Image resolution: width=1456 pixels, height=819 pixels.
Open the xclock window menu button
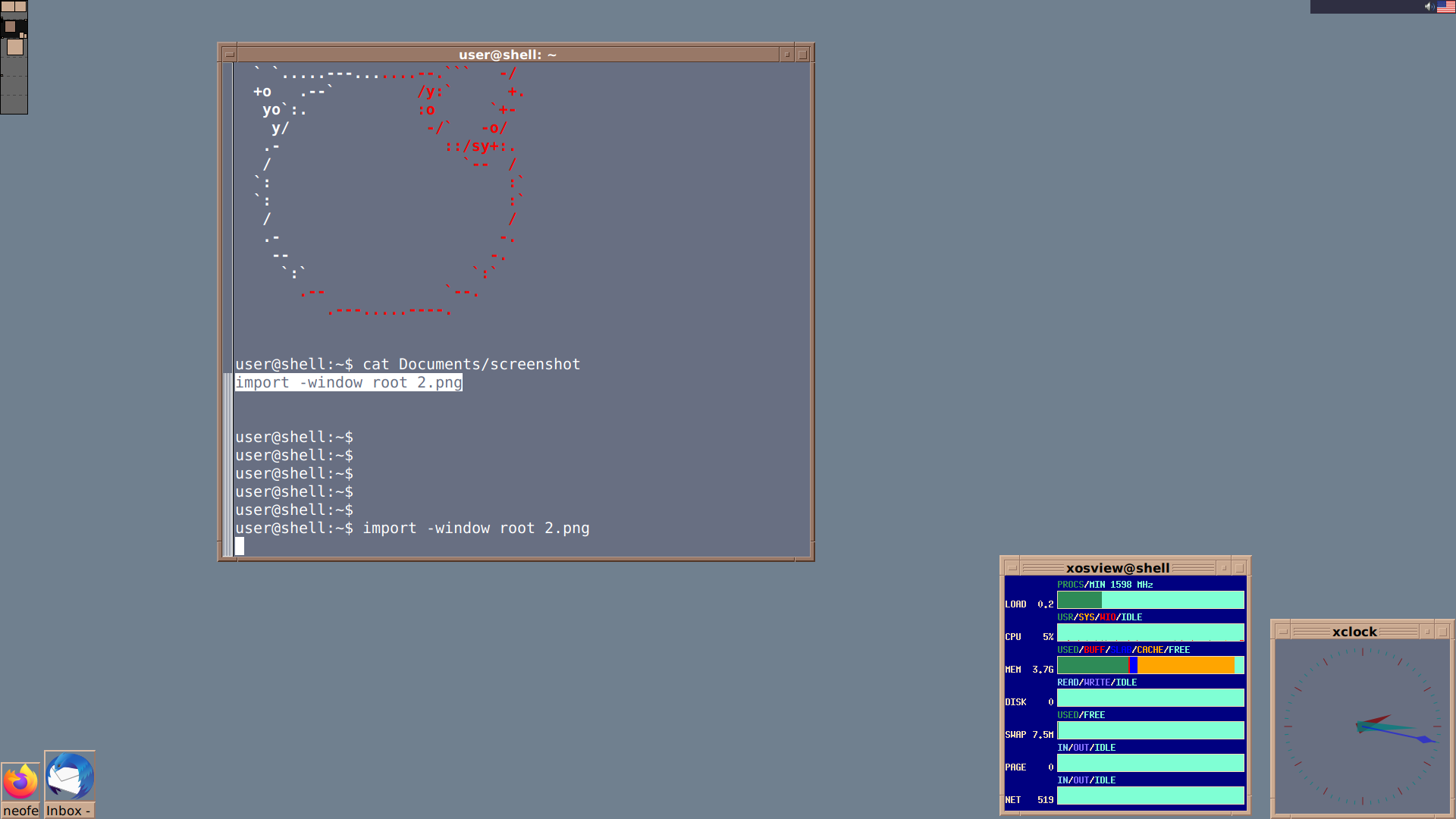(1282, 632)
